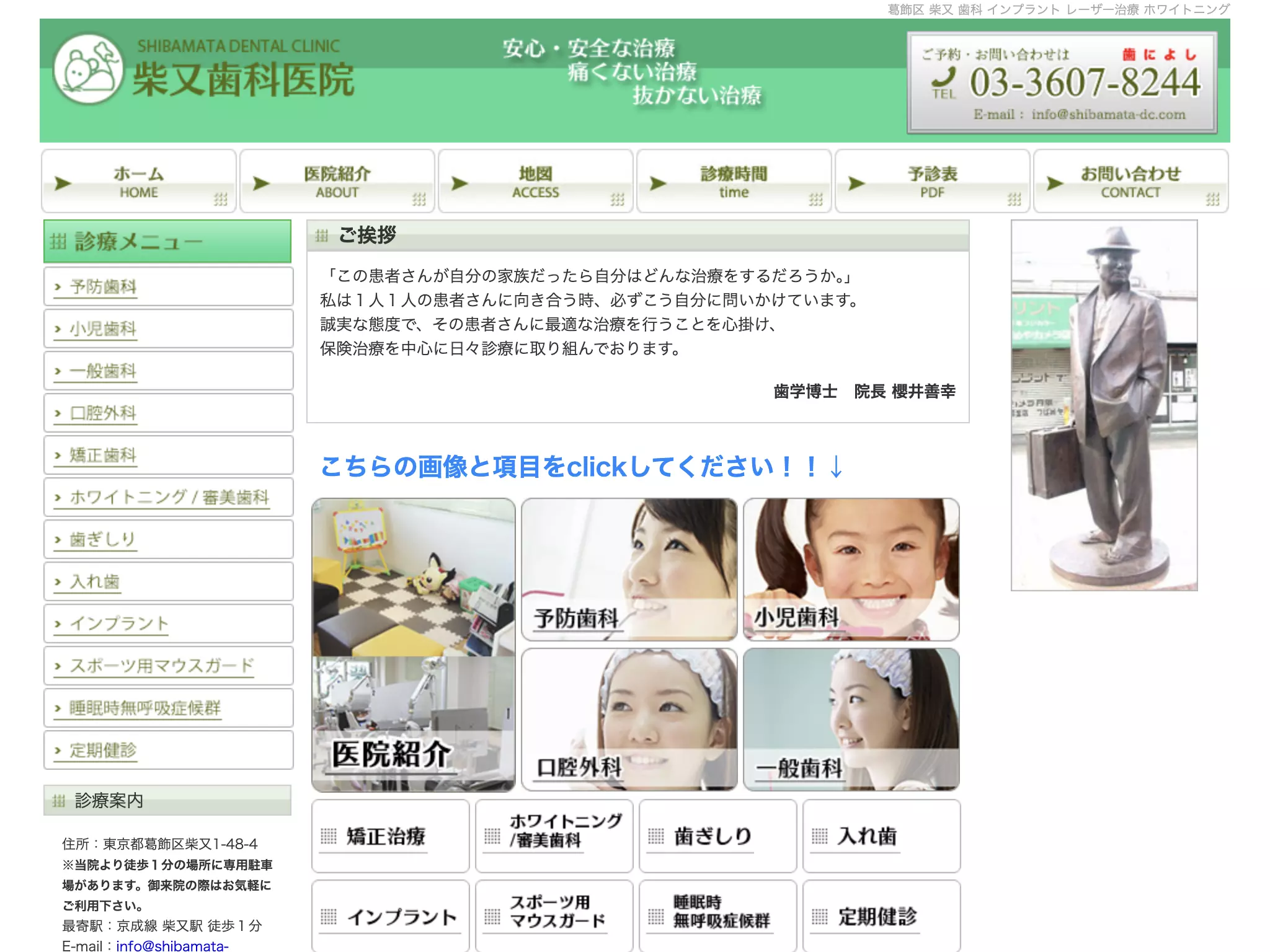Open the お問い合わせ CONTACT tab
Viewport: 1270px width, 952px height.
click(x=1131, y=182)
